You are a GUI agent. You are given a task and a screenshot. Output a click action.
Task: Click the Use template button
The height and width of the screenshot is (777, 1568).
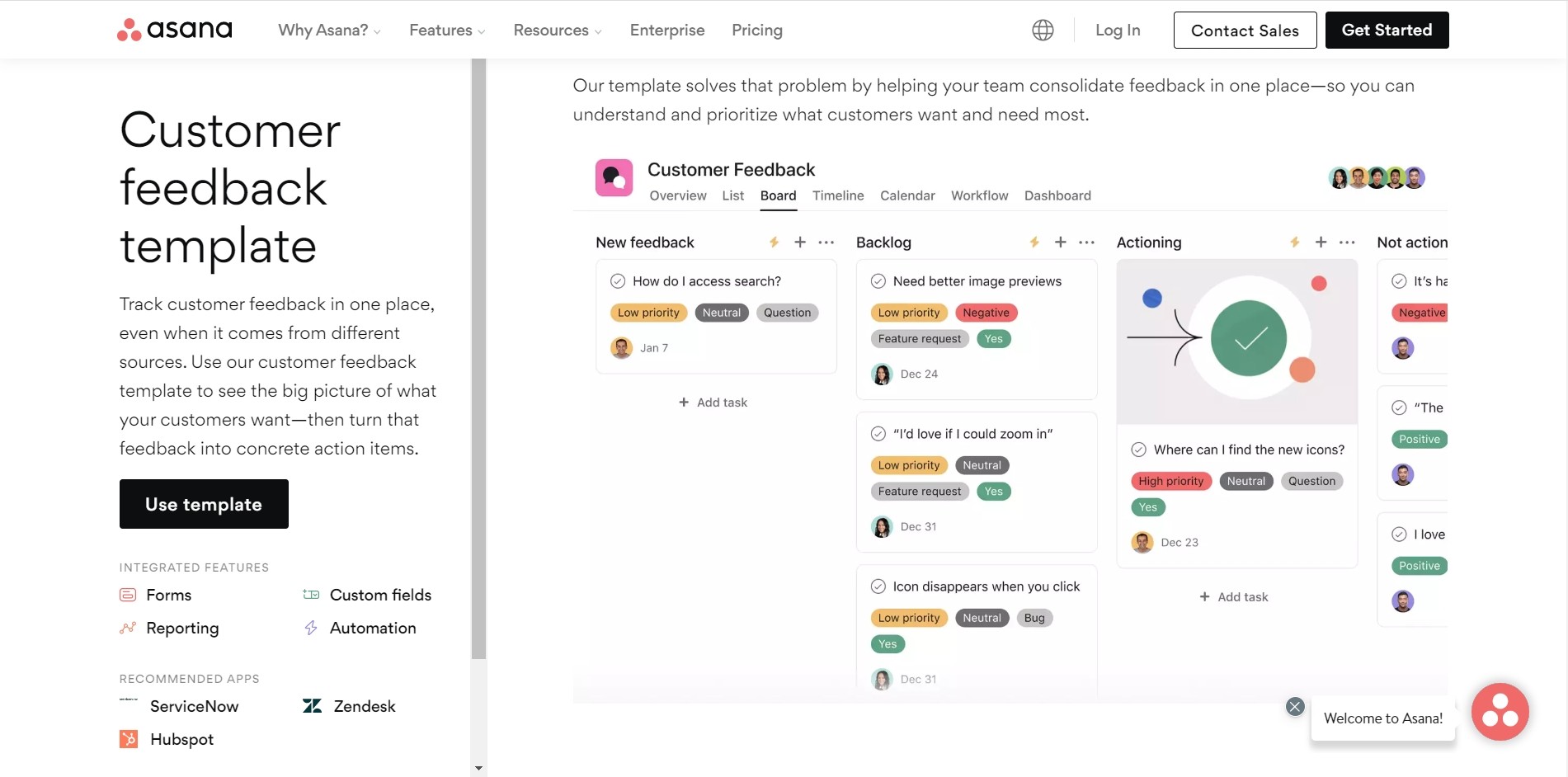203,504
